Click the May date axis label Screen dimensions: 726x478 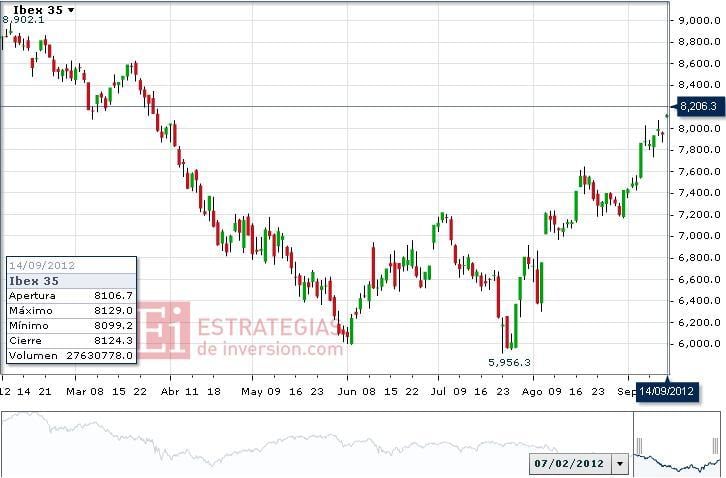pyautogui.click(x=252, y=392)
